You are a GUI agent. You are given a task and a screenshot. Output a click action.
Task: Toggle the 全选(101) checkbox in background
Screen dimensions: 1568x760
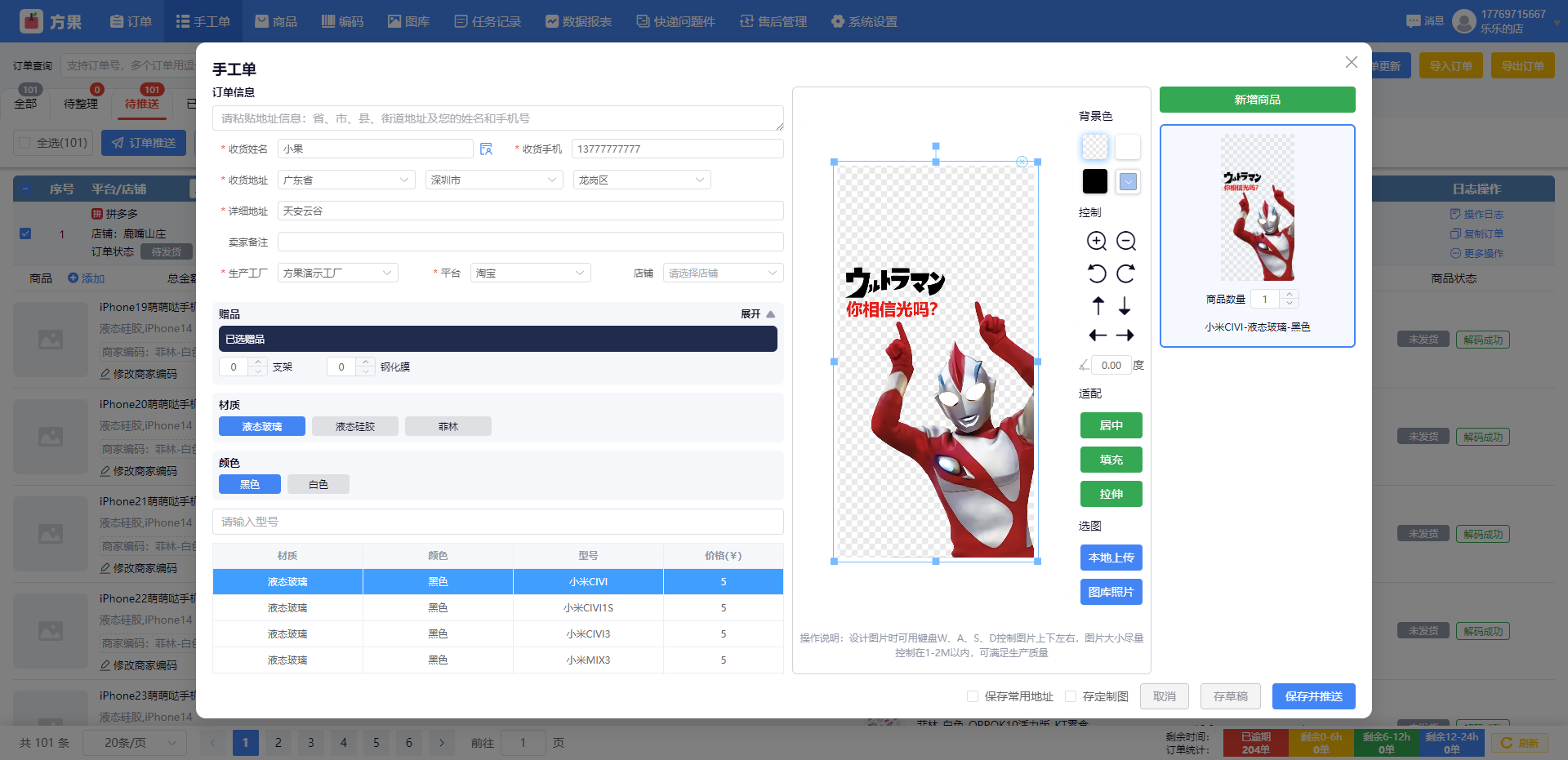(25, 143)
